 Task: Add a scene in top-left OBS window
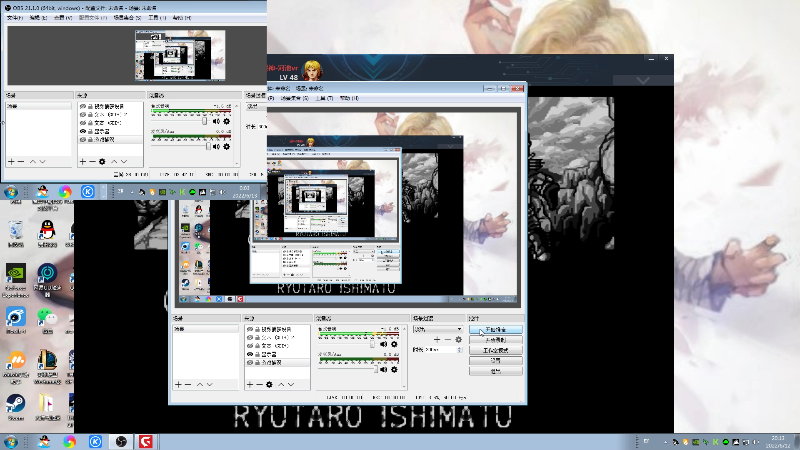click(x=11, y=161)
